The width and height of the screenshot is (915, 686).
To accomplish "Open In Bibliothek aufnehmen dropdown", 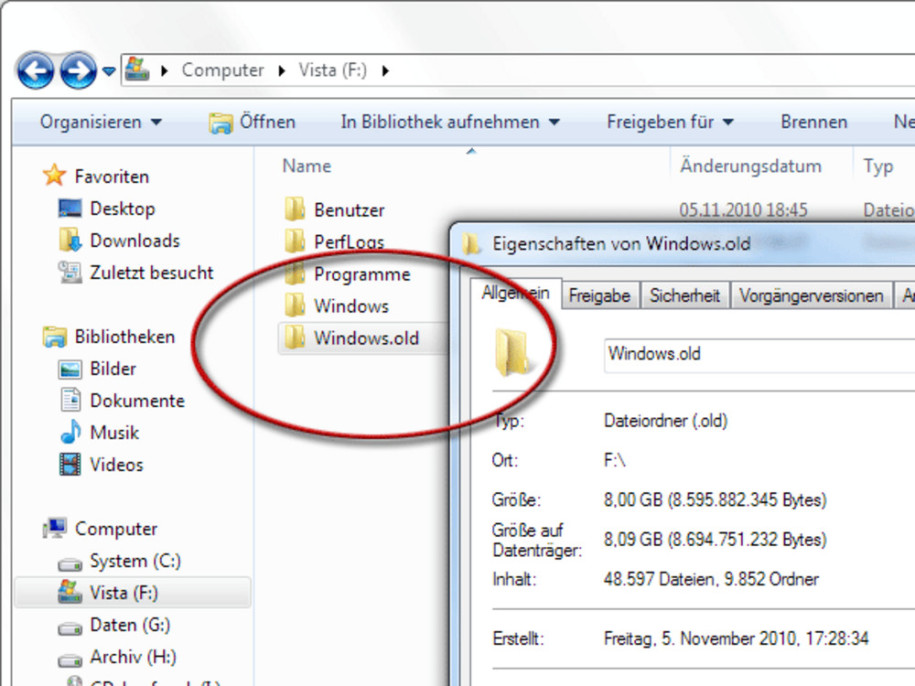I will [450, 122].
